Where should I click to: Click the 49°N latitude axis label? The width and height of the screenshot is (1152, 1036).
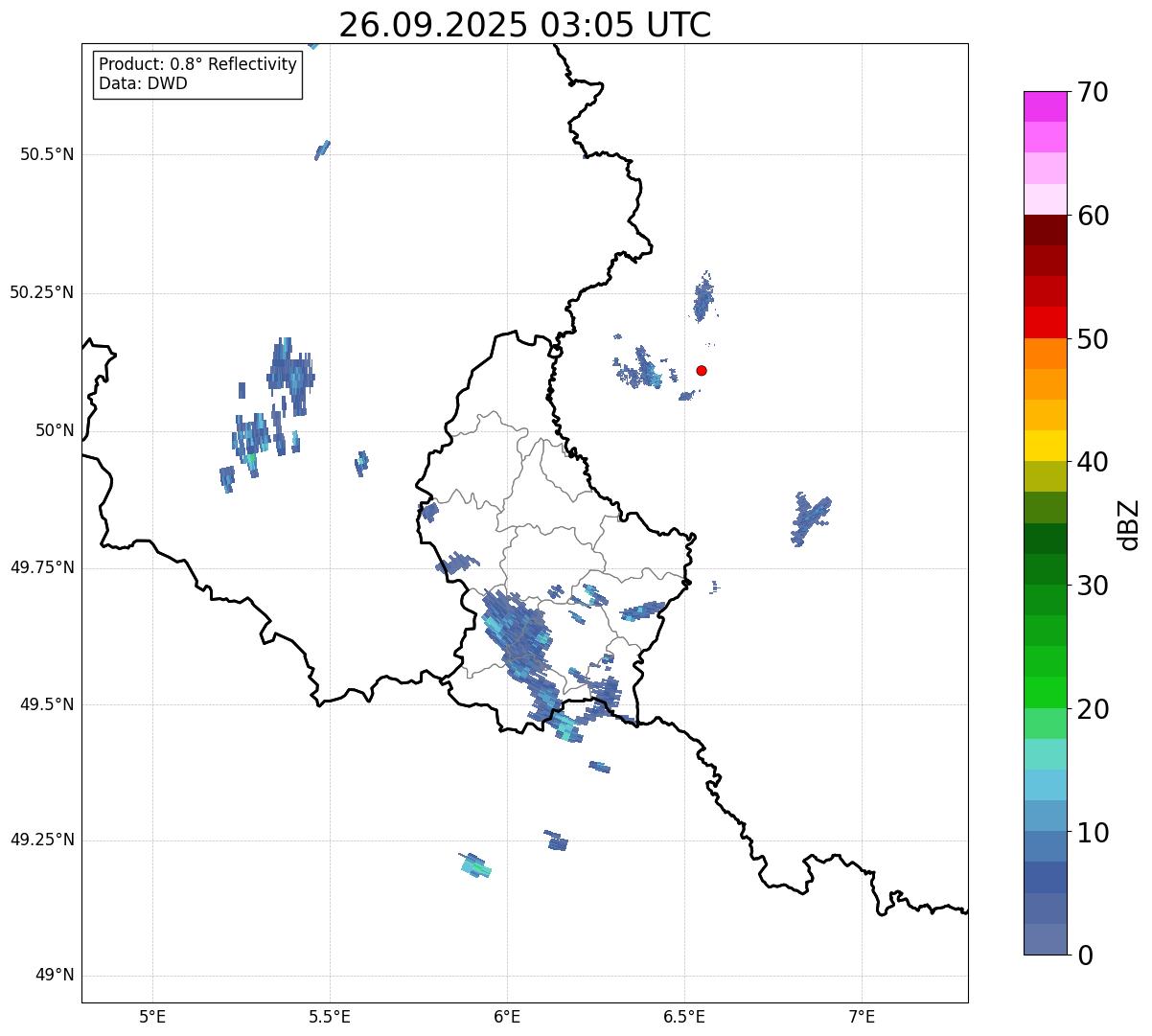tap(54, 976)
